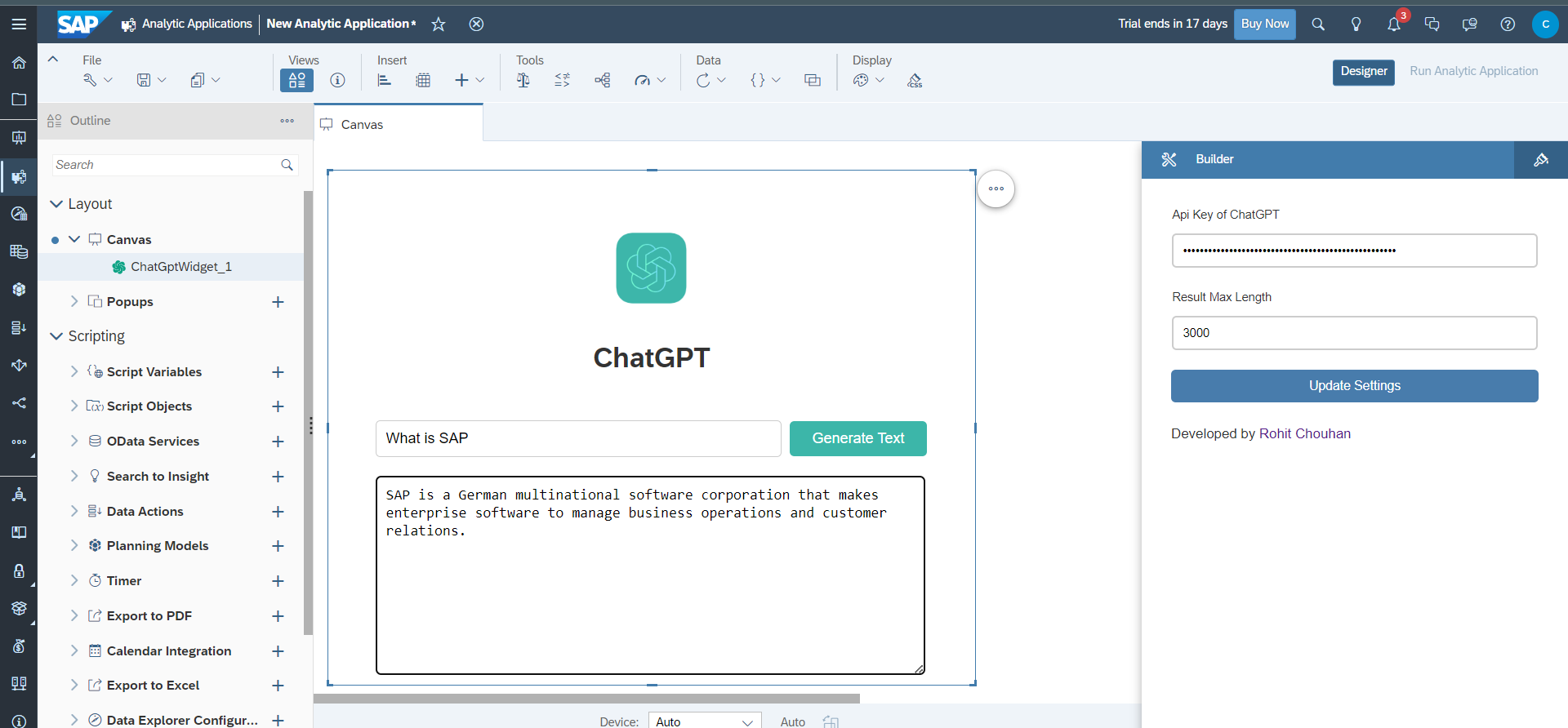Viewport: 1568px width, 728px height.
Task: Open the security lock icon in sidebar
Action: [x=19, y=571]
